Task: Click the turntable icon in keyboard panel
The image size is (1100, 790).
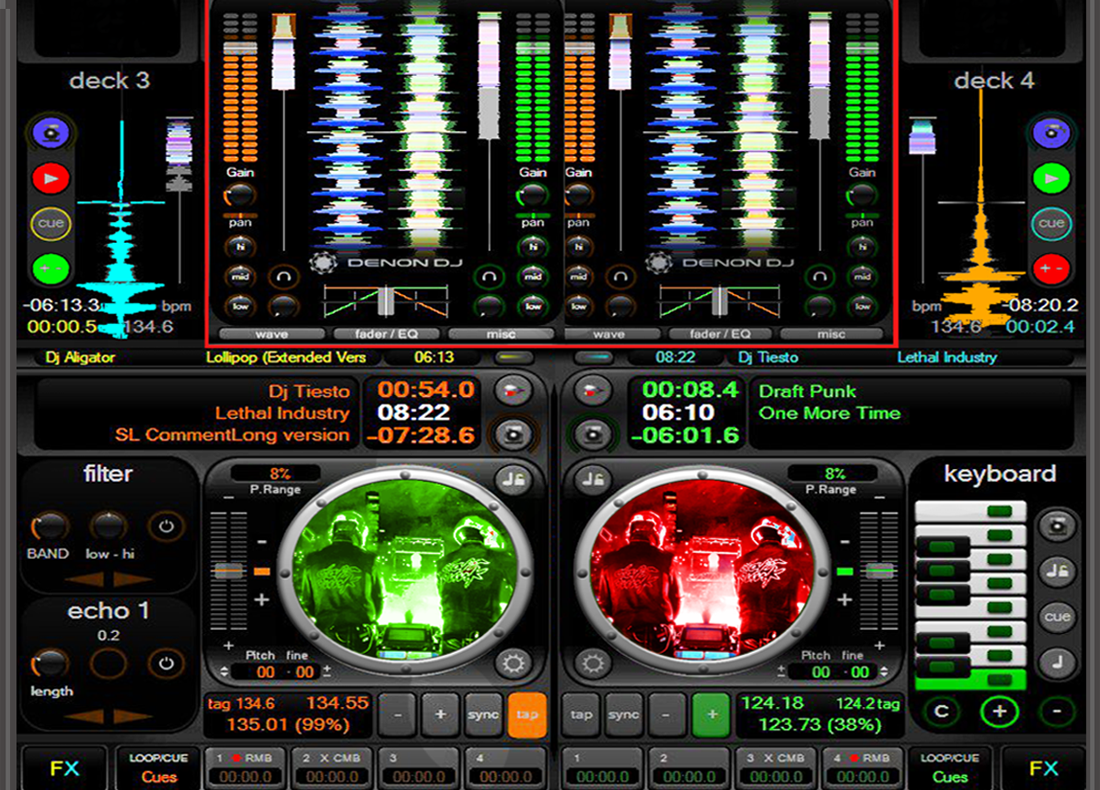Action: point(1057,525)
